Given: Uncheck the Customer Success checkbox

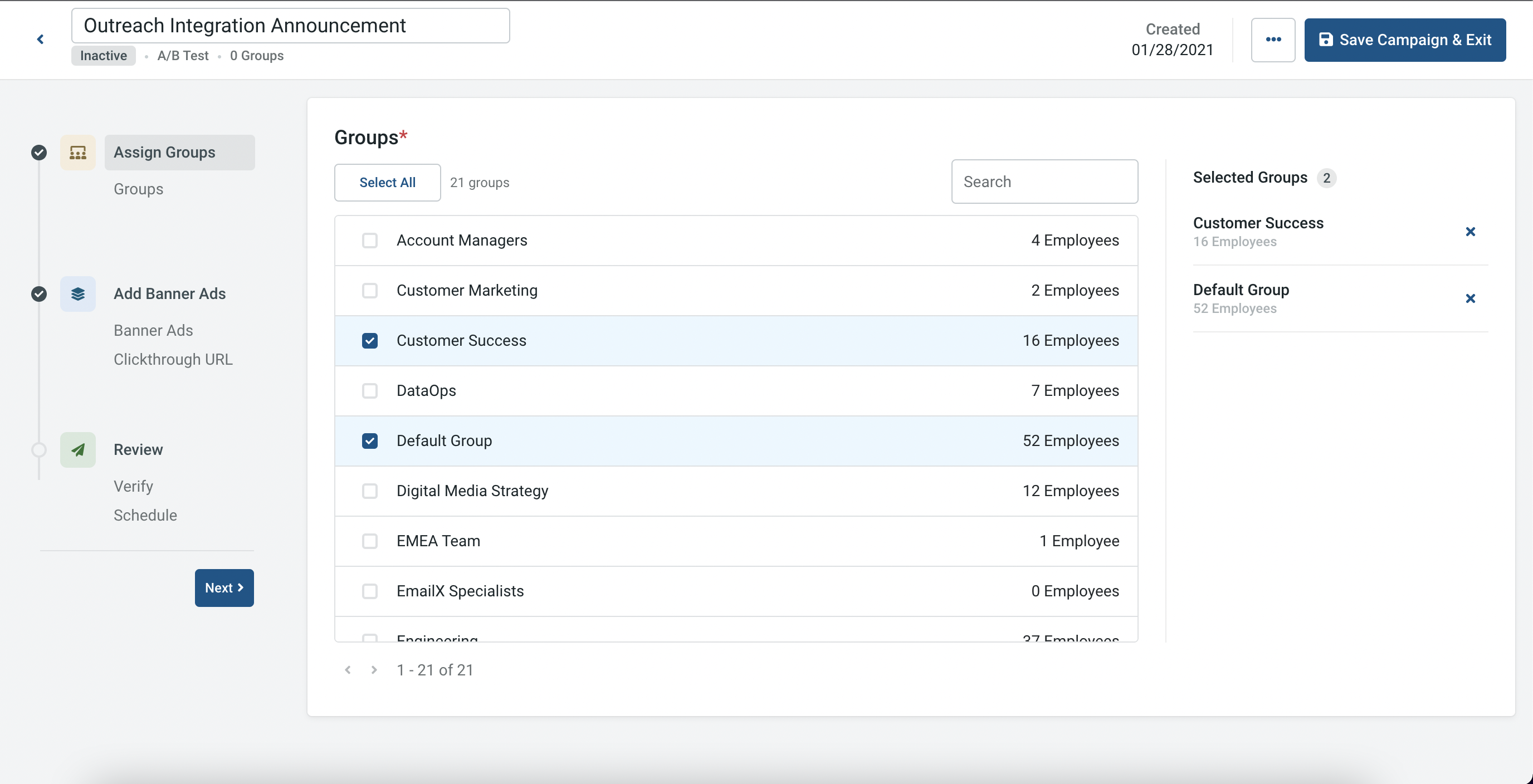Looking at the screenshot, I should 369,341.
